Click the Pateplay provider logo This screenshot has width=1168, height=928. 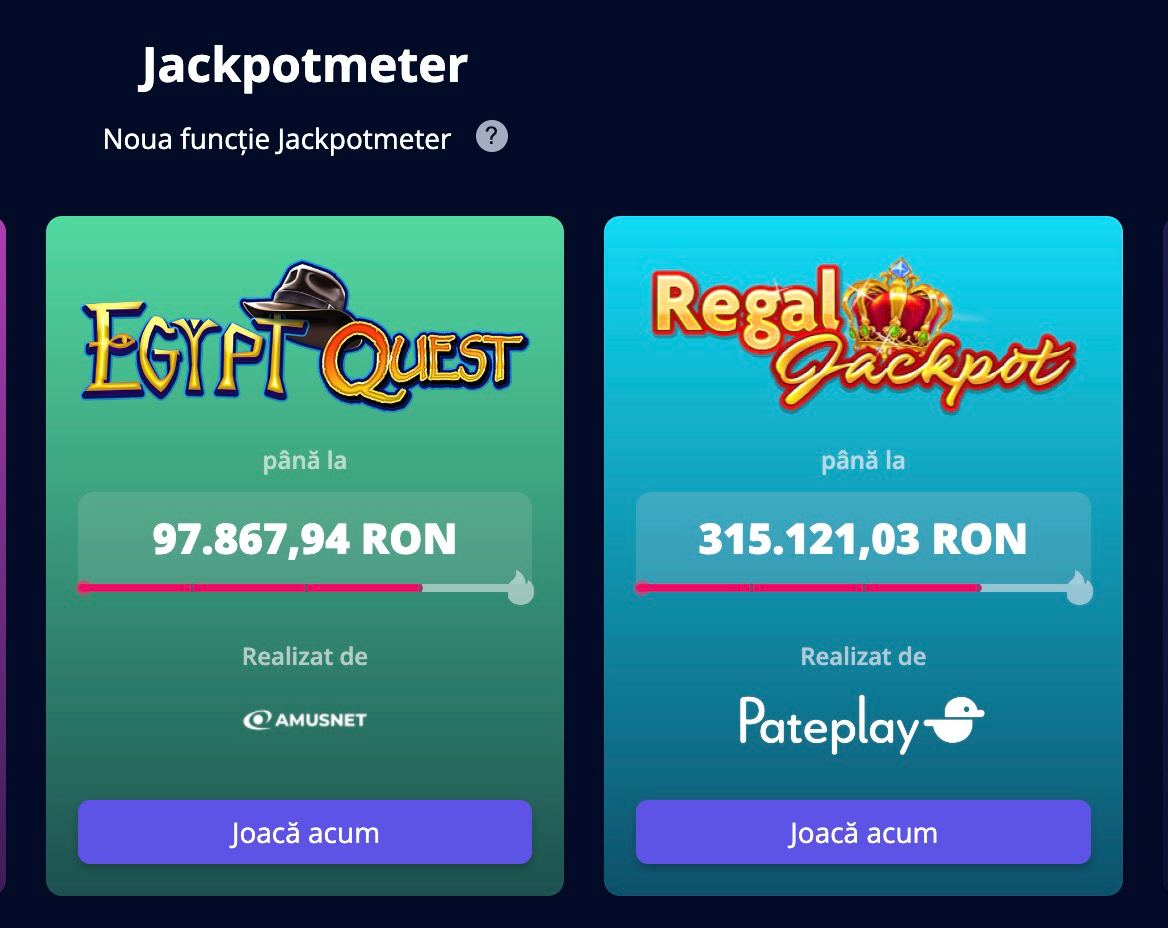coord(862,723)
